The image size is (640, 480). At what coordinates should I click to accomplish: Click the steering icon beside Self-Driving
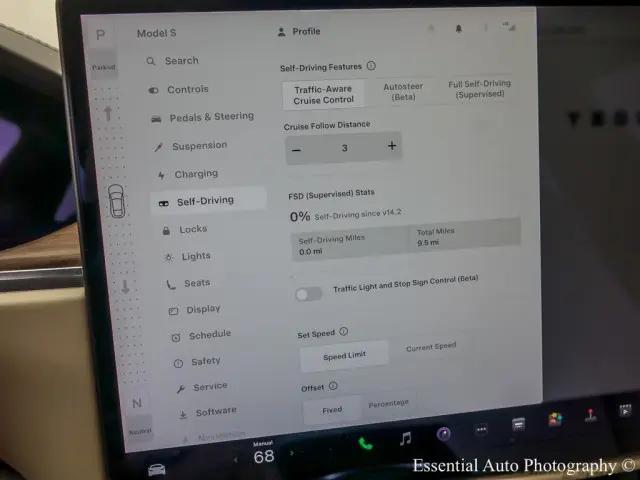point(164,203)
